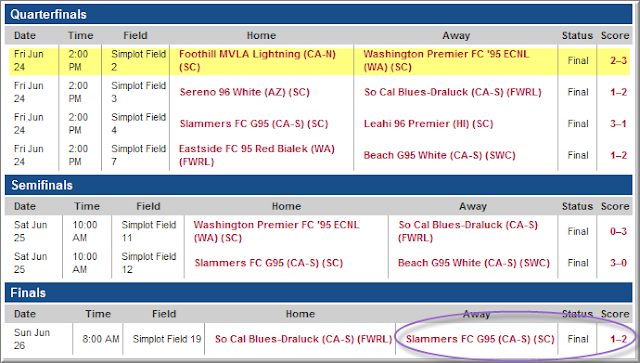Open Beach G95 White quarterfinal away link
This screenshot has width=640, height=363.
tap(440, 156)
